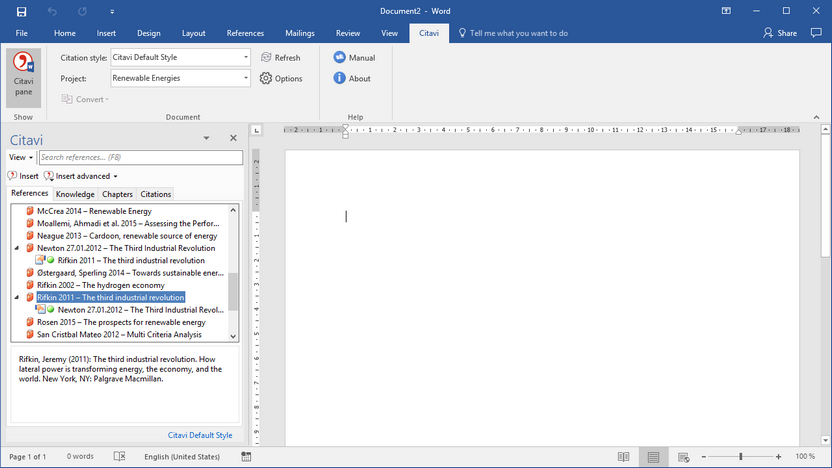832x468 pixels.
Task: Open Citavi pane options arrow
Action: click(206, 138)
